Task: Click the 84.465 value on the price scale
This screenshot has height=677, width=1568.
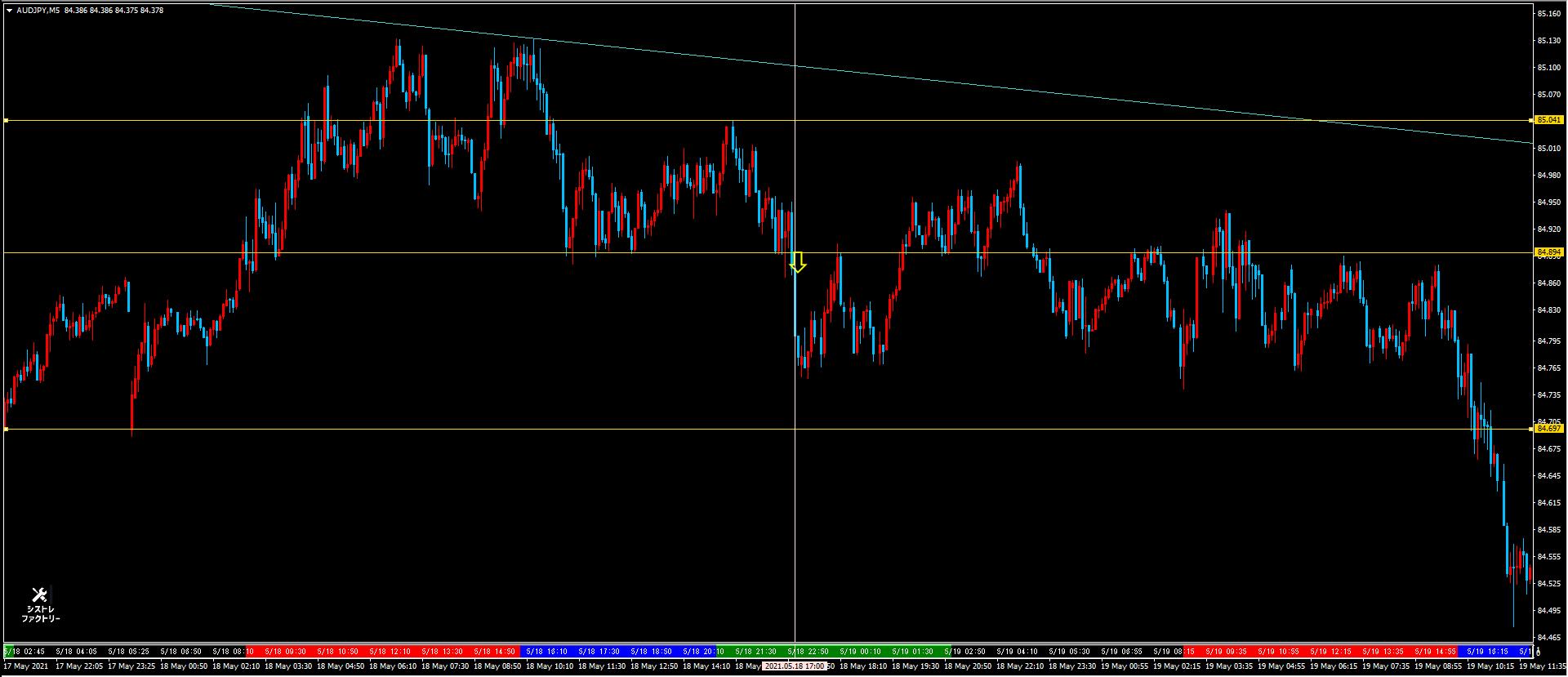Action: click(1548, 637)
